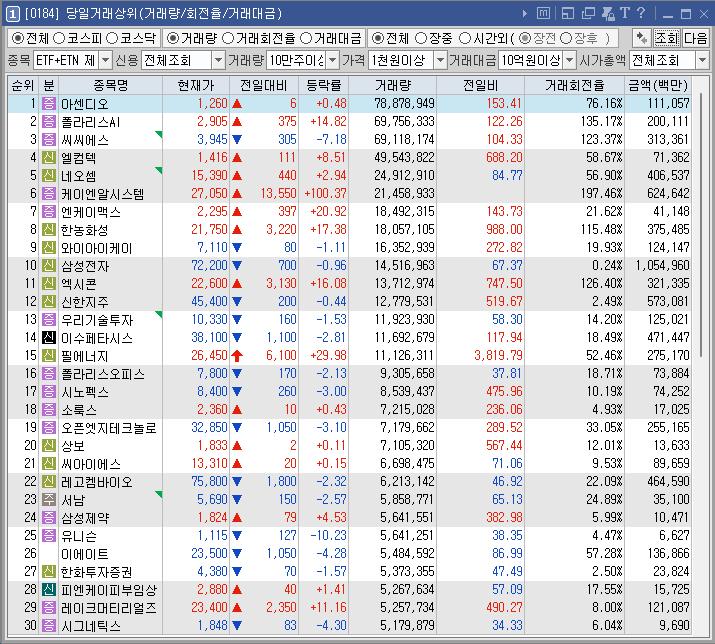Open the 가격 1천원이상 dropdown

(440, 60)
